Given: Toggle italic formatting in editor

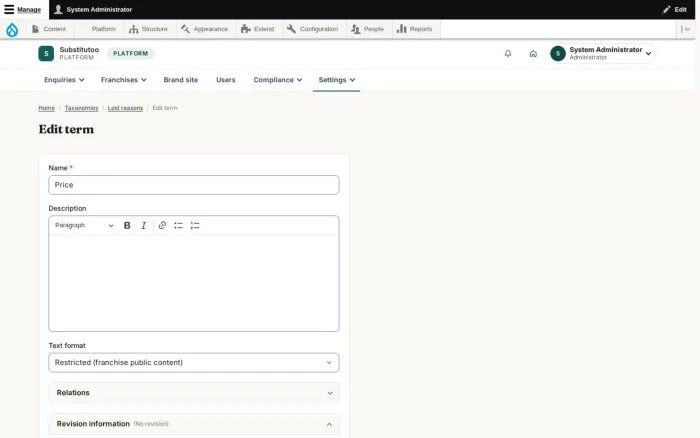Looking at the screenshot, I should coord(144,225).
